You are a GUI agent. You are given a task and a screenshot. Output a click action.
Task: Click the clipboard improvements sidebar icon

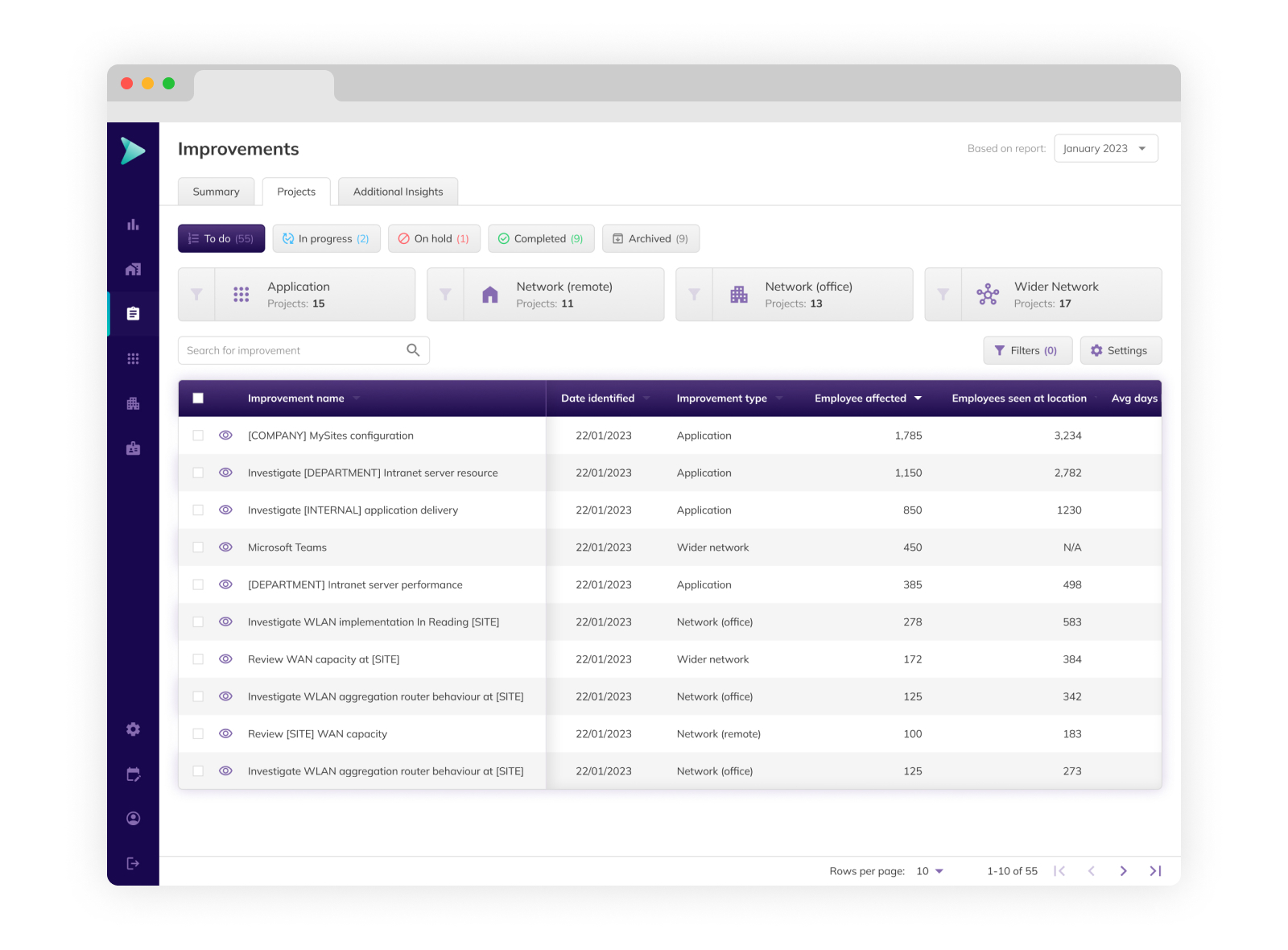click(x=133, y=313)
